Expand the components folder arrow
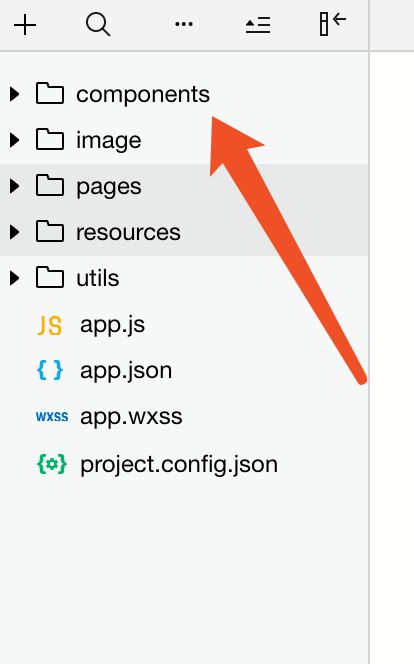The width and height of the screenshot is (414, 664). point(14,94)
